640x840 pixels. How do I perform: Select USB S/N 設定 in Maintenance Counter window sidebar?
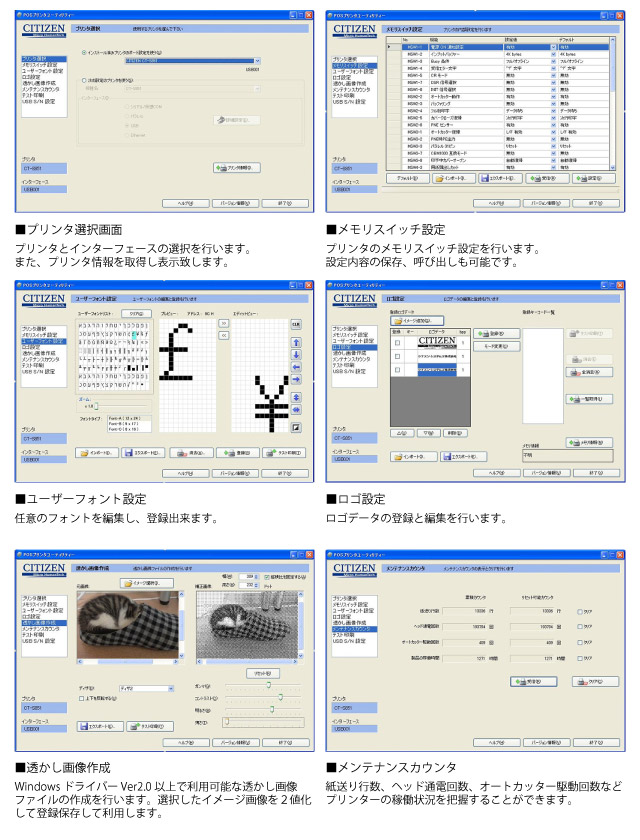(x=349, y=641)
